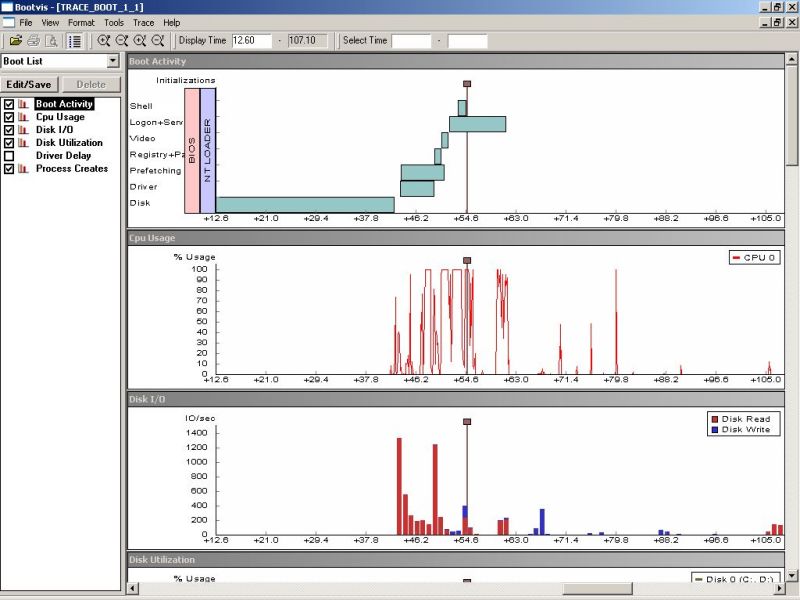Click time marker handle in Cpu Usage graph
This screenshot has height=600, width=800.
tap(467, 261)
